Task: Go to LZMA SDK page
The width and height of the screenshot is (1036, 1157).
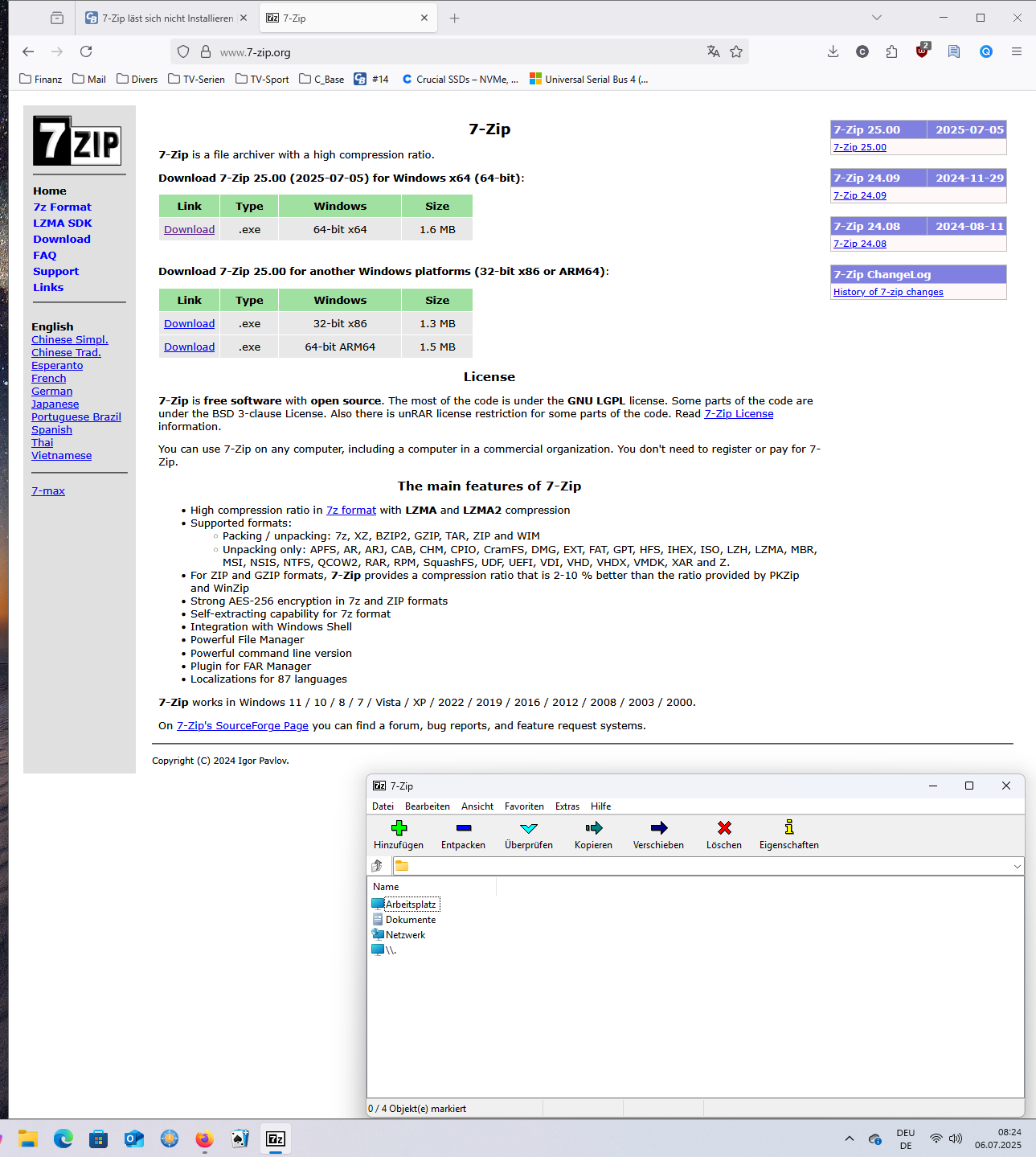Action: pos(63,223)
